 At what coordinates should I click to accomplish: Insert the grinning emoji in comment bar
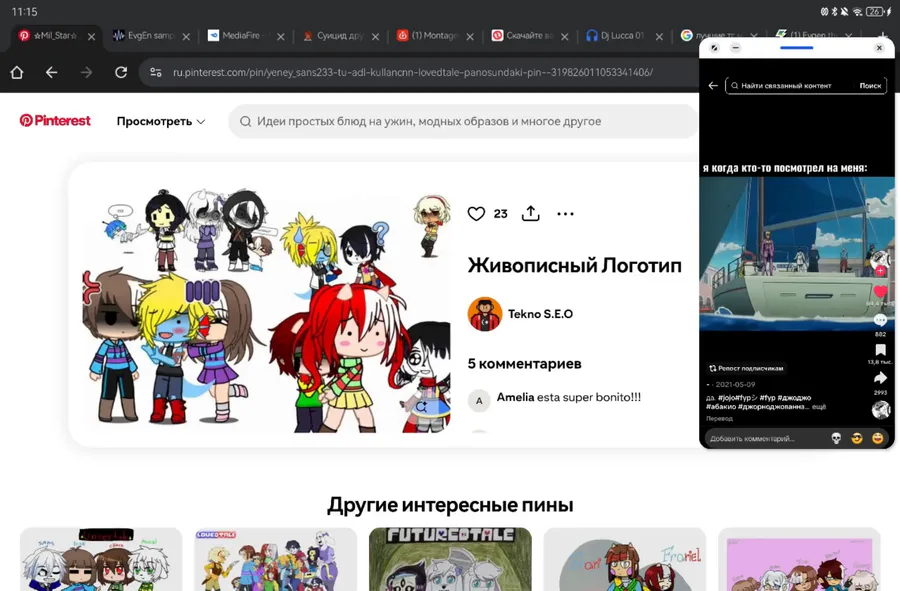coord(878,438)
